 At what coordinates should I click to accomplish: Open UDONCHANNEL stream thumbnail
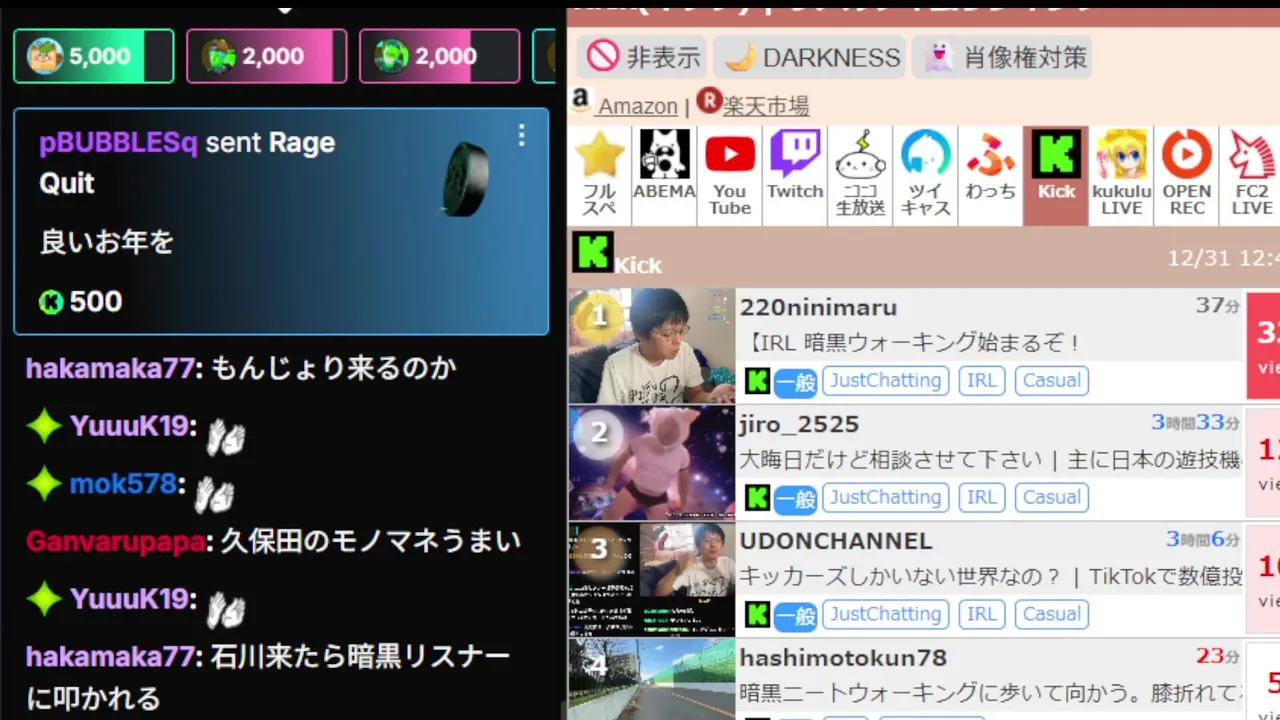pos(652,580)
